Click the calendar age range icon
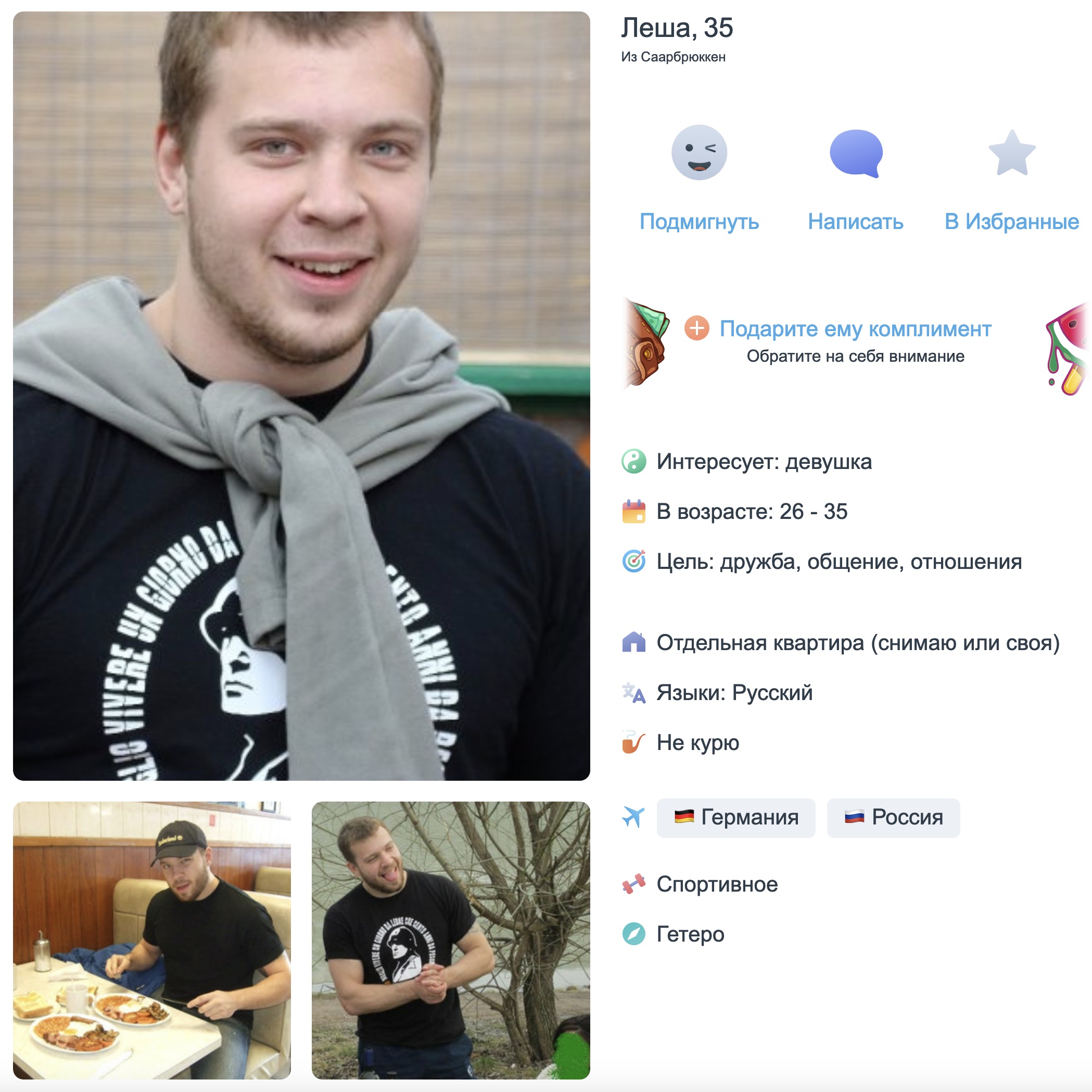The width and height of the screenshot is (1092, 1092). tap(633, 512)
